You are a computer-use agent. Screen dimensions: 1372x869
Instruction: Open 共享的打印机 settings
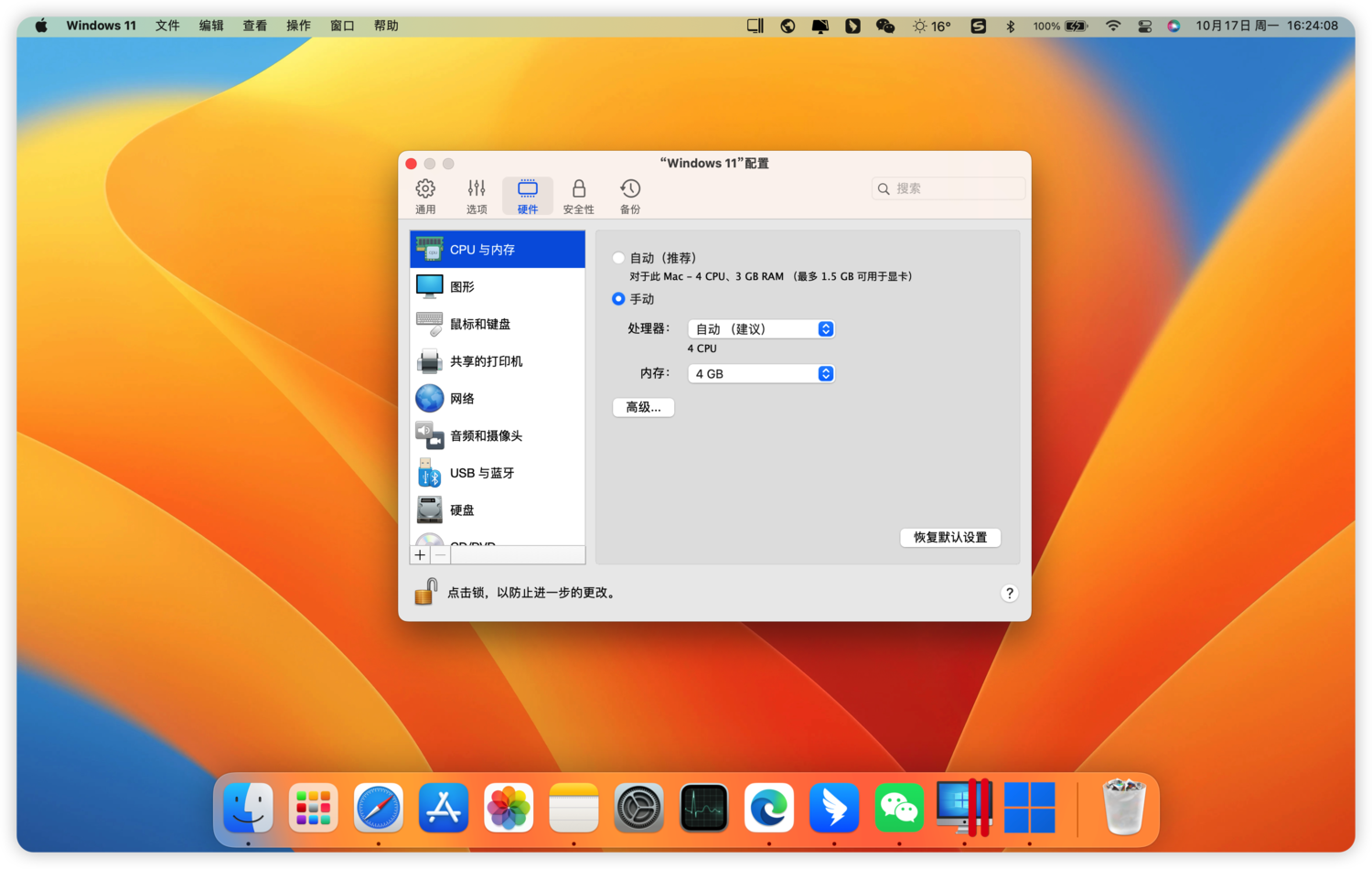coord(498,361)
